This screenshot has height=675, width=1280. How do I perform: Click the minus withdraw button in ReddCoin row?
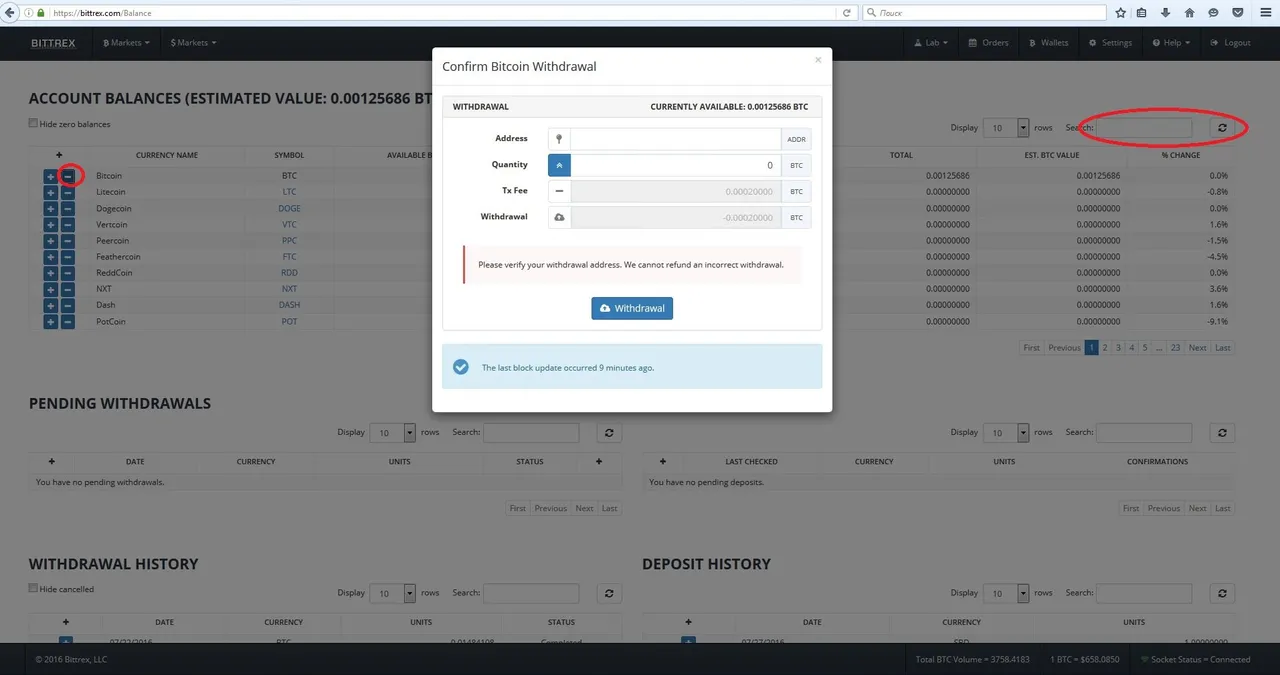pyautogui.click(x=68, y=273)
